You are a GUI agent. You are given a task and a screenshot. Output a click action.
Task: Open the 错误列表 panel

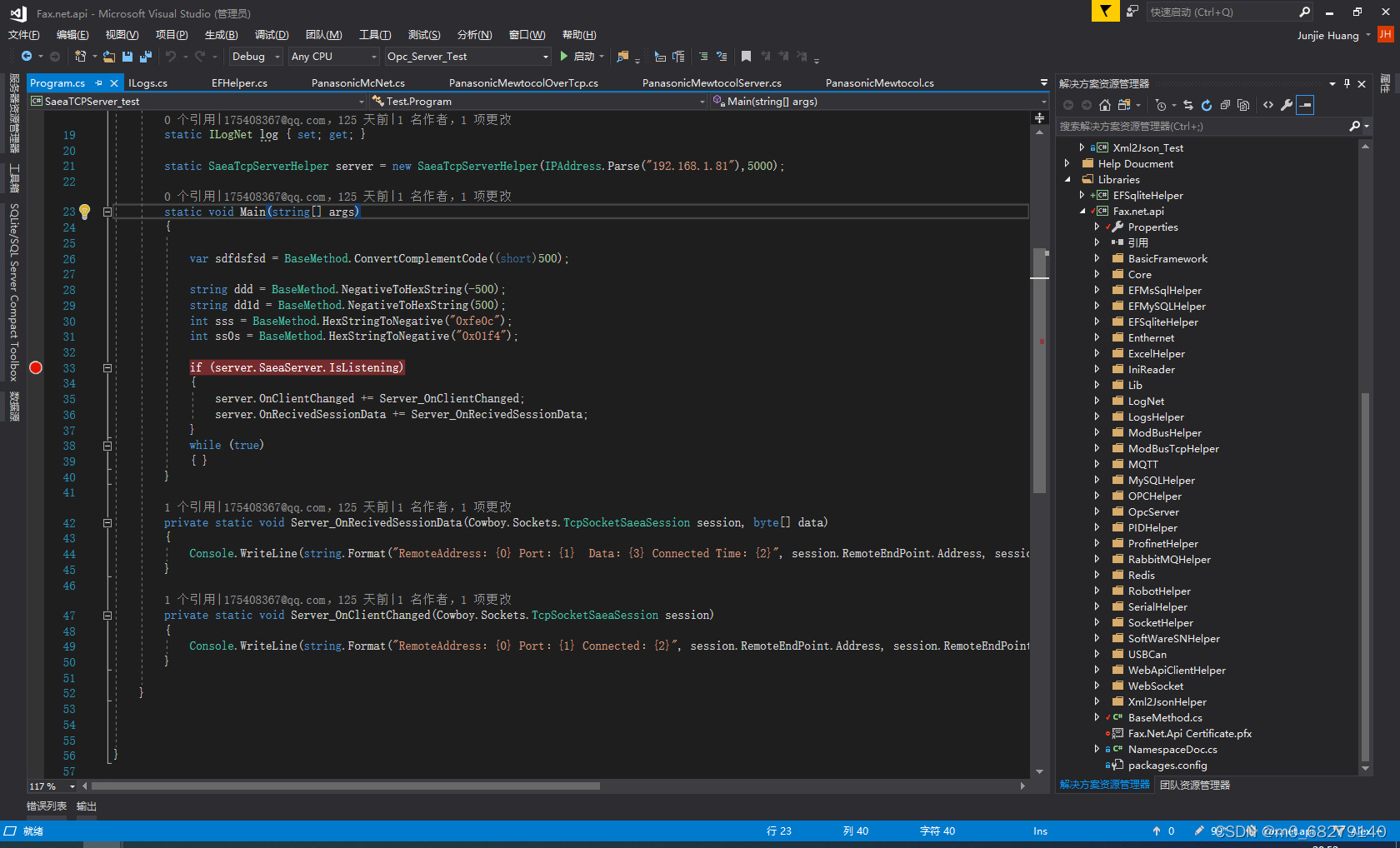tap(47, 806)
